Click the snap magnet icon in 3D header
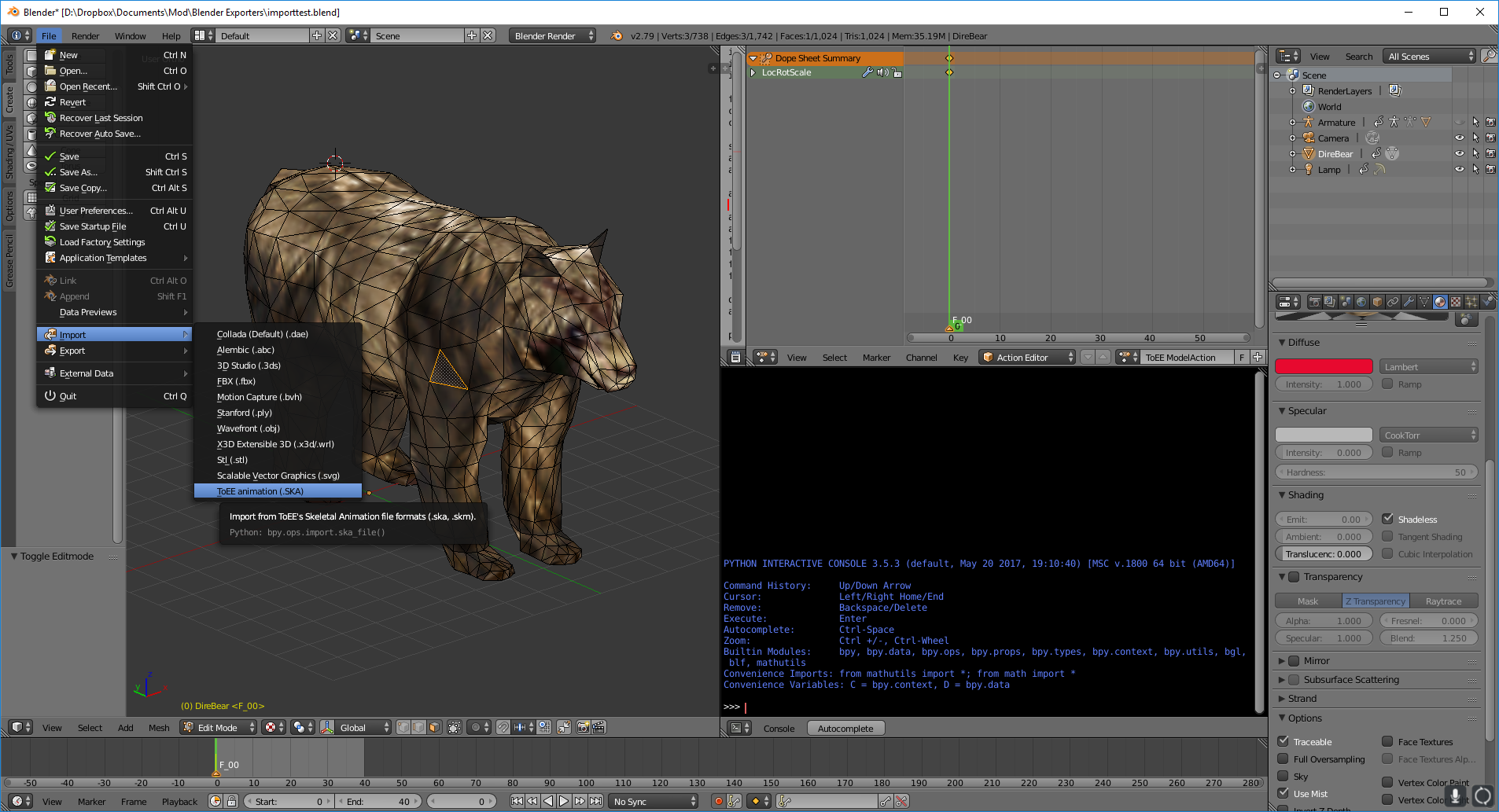This screenshot has width=1499, height=812. [x=503, y=727]
